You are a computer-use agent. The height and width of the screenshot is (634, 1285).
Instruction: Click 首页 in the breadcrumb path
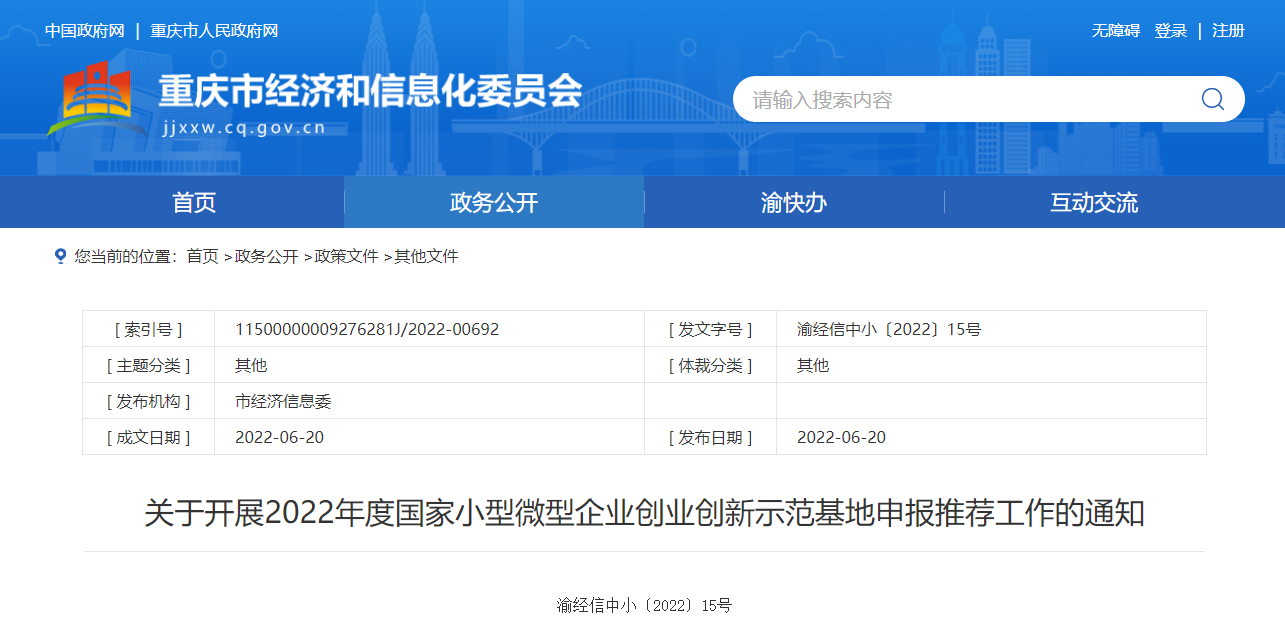click(x=202, y=256)
